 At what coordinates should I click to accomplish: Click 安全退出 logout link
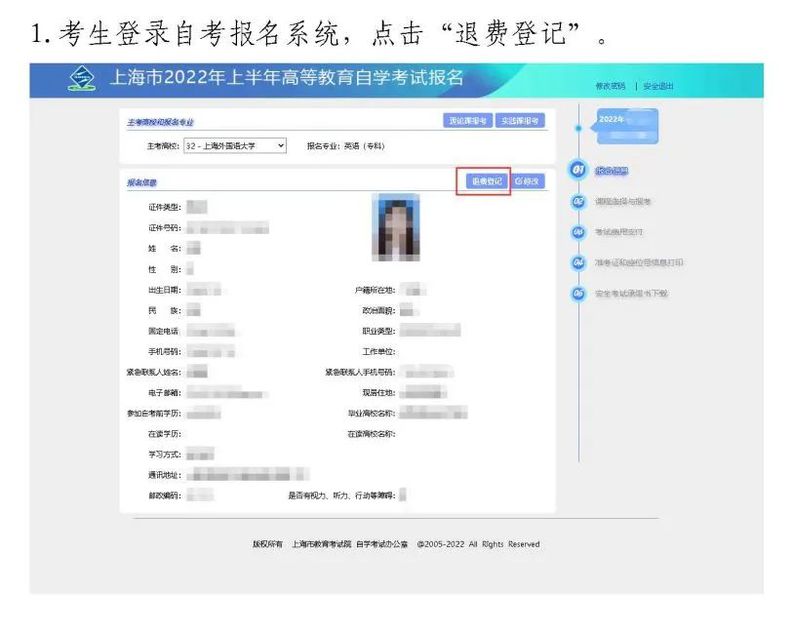658,86
